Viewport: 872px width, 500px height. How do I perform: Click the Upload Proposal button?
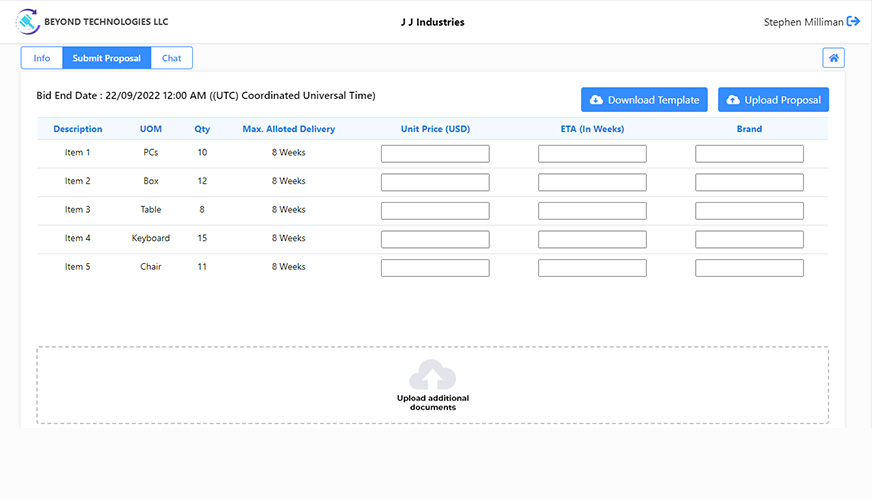click(x=773, y=100)
